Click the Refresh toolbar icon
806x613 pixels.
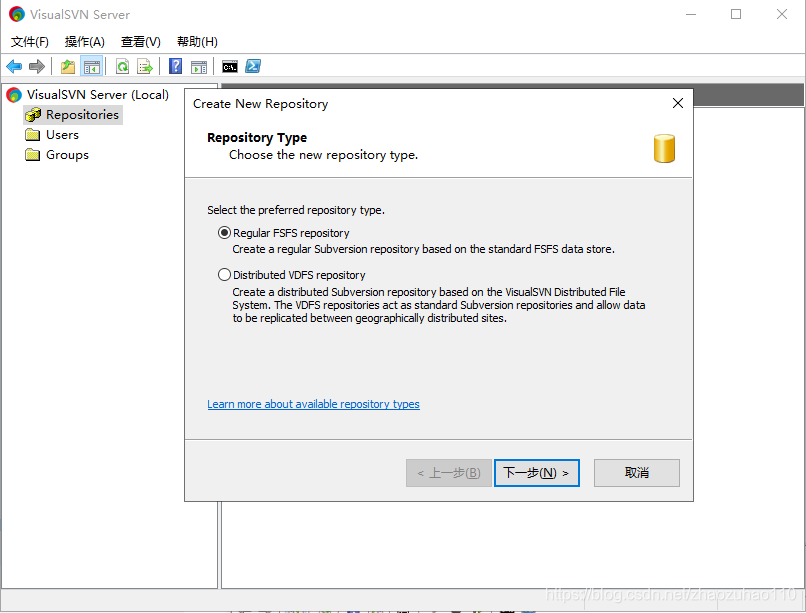coord(122,66)
